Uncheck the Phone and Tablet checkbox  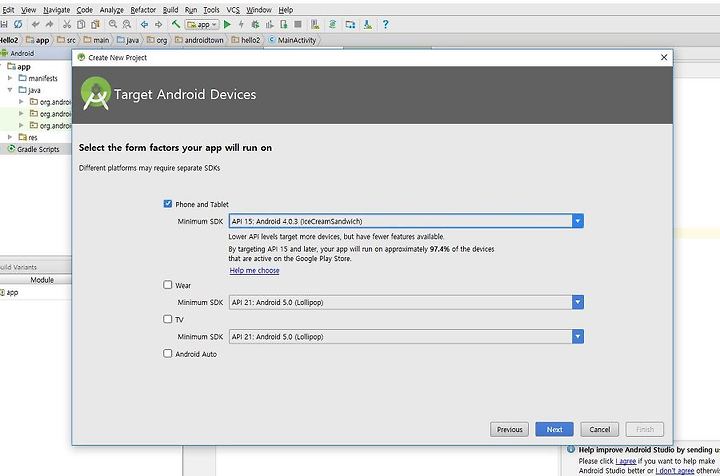tap(168, 204)
